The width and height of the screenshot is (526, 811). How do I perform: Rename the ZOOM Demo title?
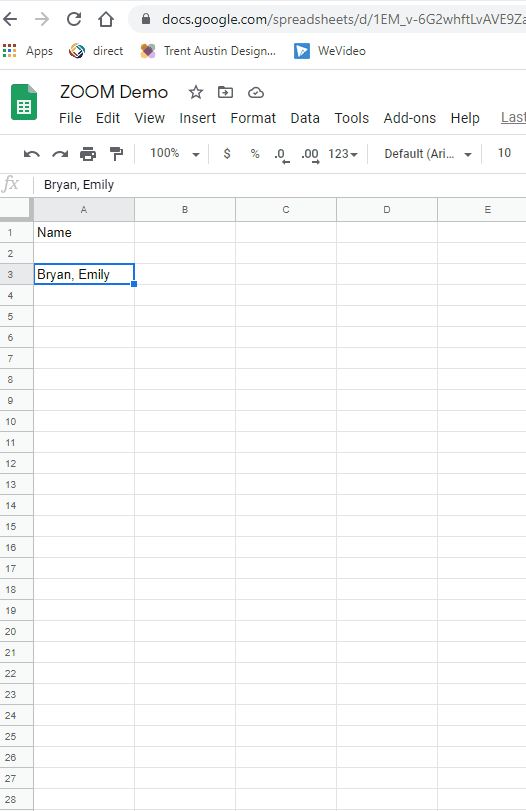click(114, 92)
